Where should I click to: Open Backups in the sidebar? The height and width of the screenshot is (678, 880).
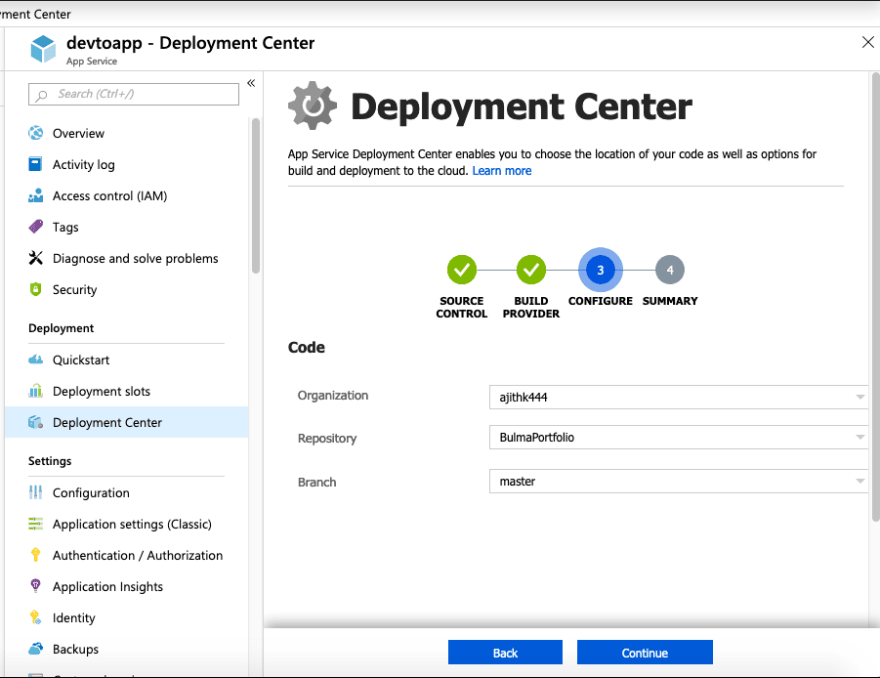(x=127, y=649)
